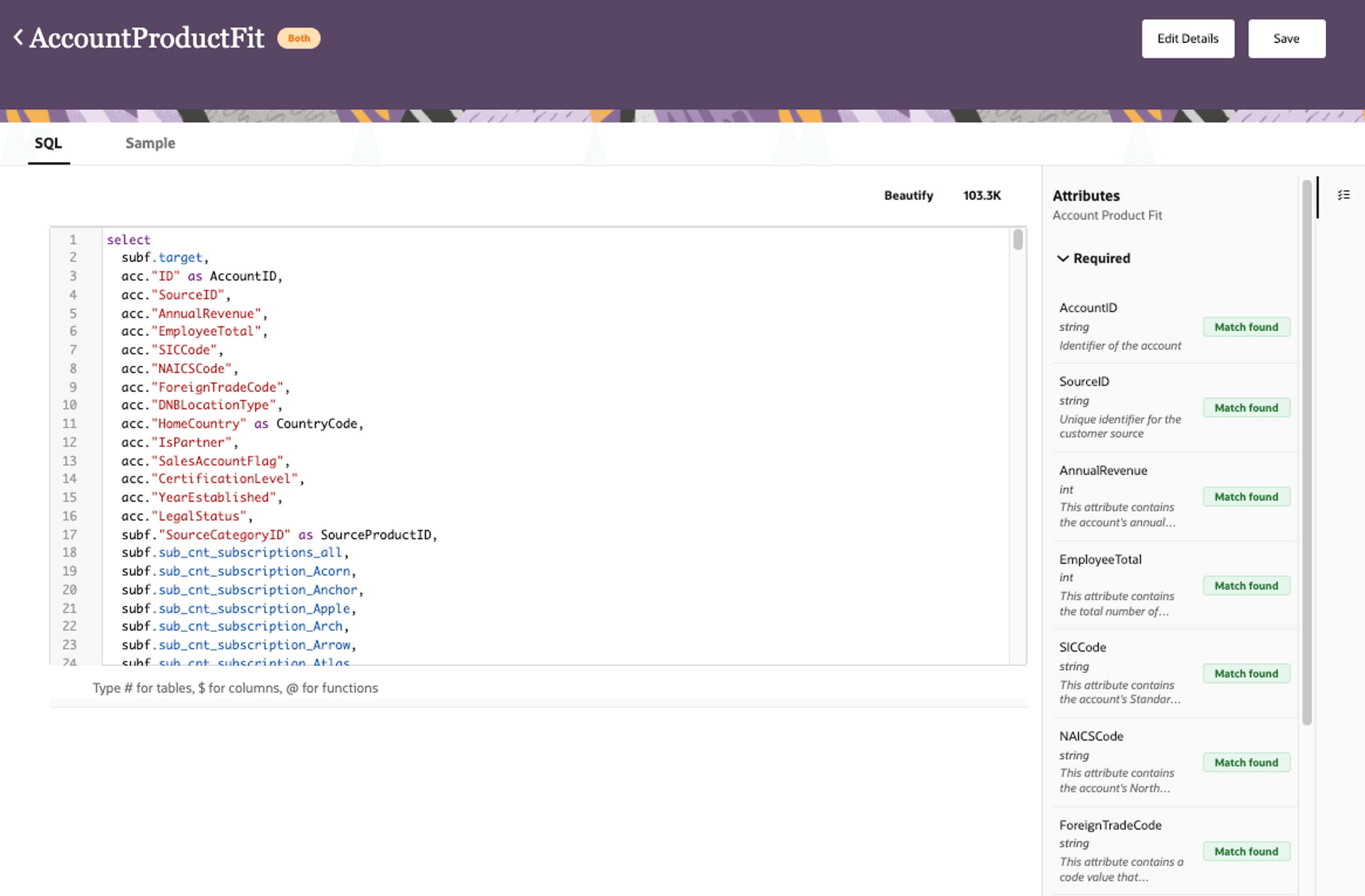Click Beautify to format the SQL query
The width and height of the screenshot is (1365, 896).
[x=908, y=196]
